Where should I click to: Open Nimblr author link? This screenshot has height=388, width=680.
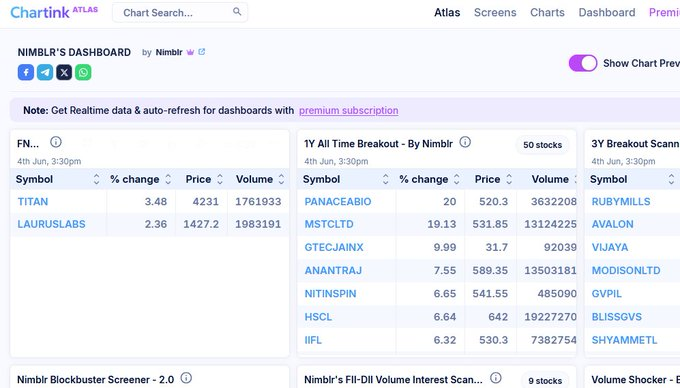(x=169, y=52)
